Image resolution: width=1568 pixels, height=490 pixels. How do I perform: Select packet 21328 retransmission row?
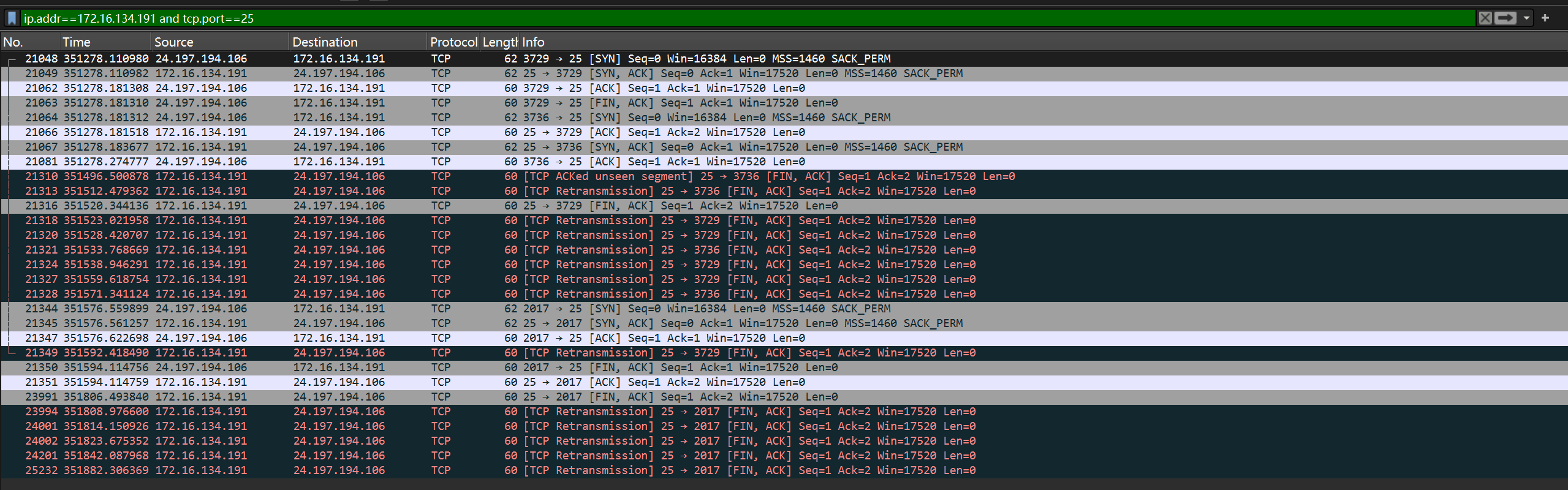[x=784, y=294]
